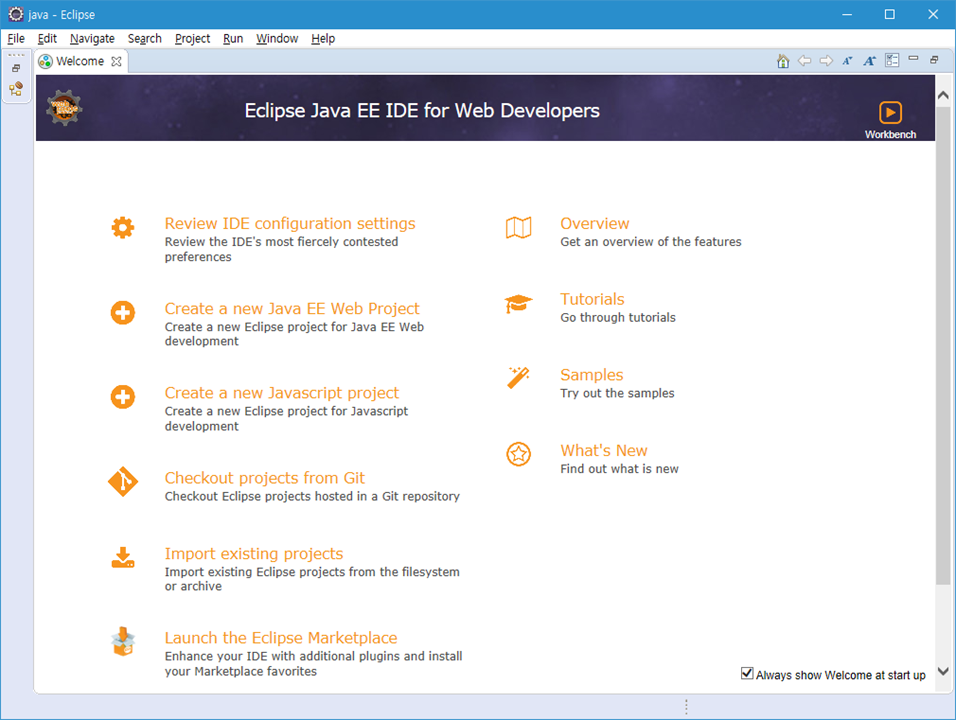The width and height of the screenshot is (956, 720).
Task: Click "Find out what is new" text
Action: pyautogui.click(x=619, y=468)
